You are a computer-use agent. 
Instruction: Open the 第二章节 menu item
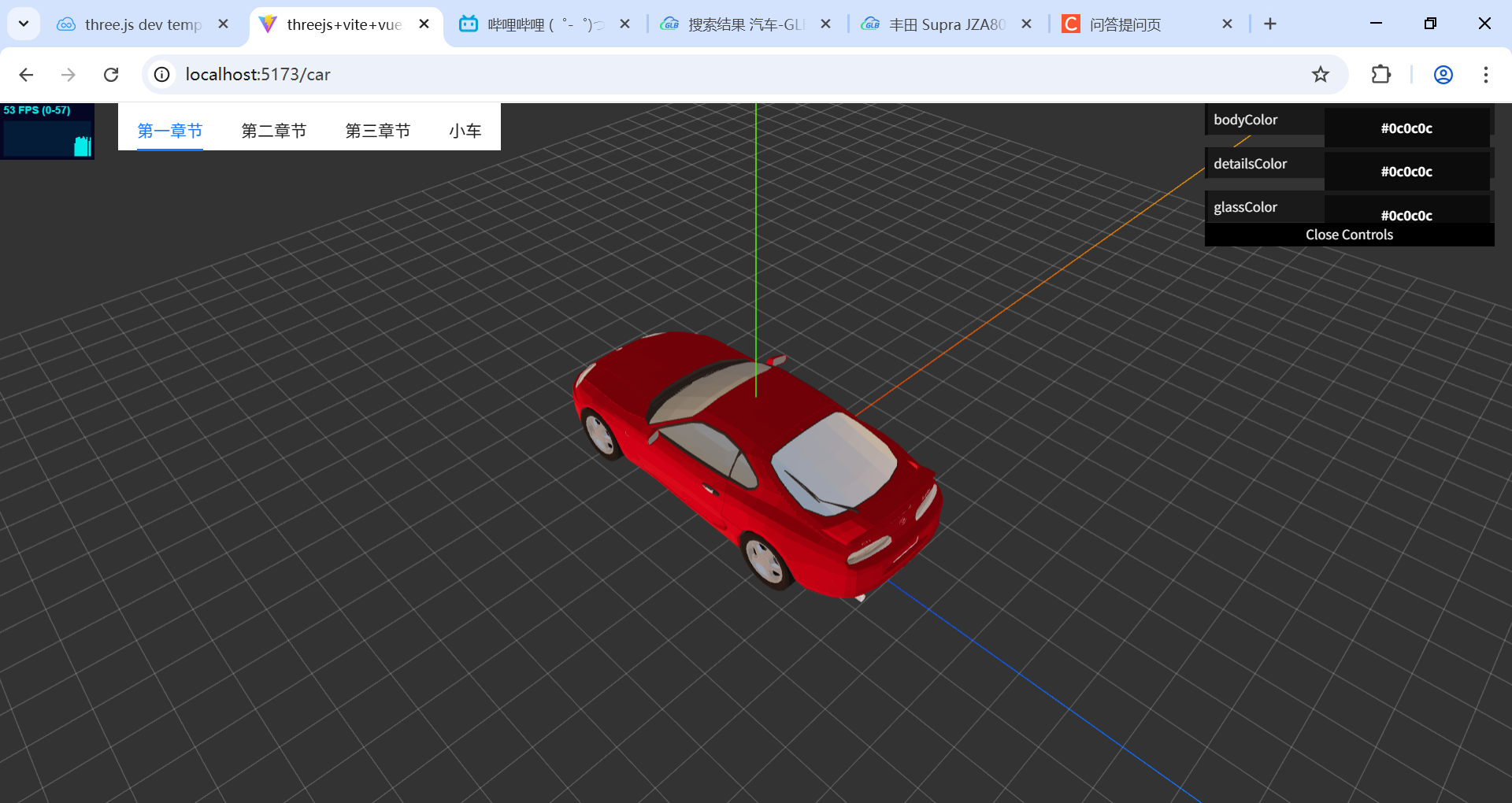(274, 131)
